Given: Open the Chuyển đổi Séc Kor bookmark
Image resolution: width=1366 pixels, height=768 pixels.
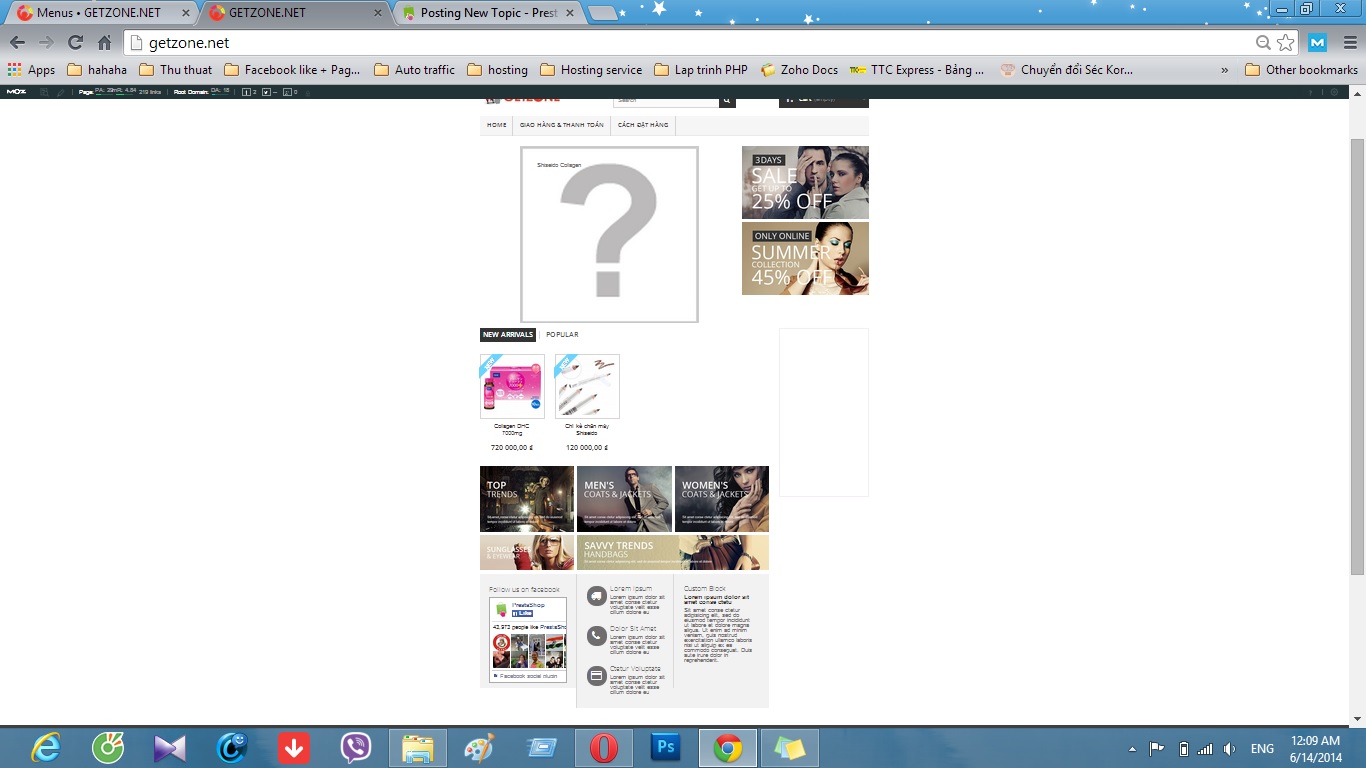Looking at the screenshot, I should click(1067, 70).
